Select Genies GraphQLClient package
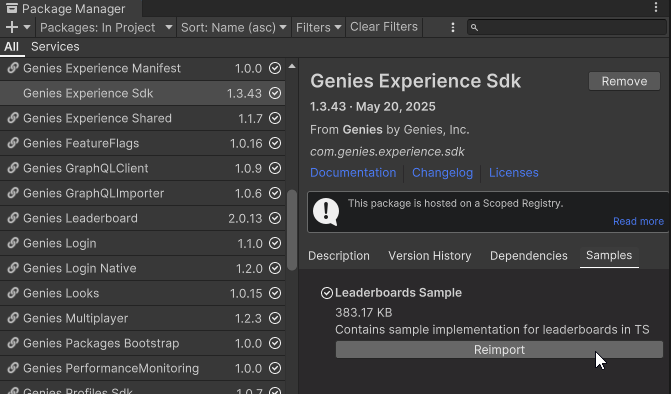671x394 pixels. point(143,168)
